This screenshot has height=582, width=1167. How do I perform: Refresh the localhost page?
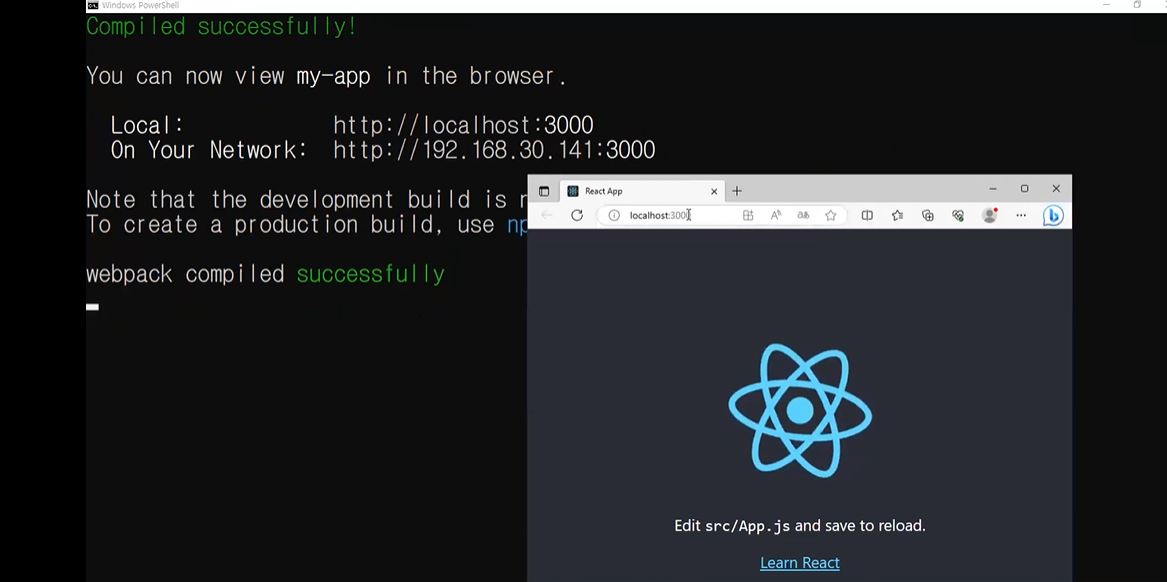[577, 215]
